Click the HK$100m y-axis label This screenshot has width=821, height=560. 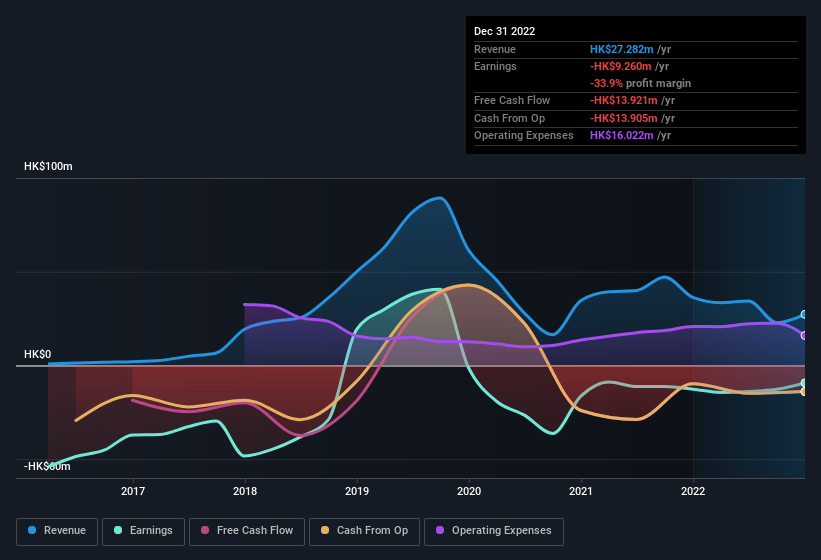coord(48,166)
